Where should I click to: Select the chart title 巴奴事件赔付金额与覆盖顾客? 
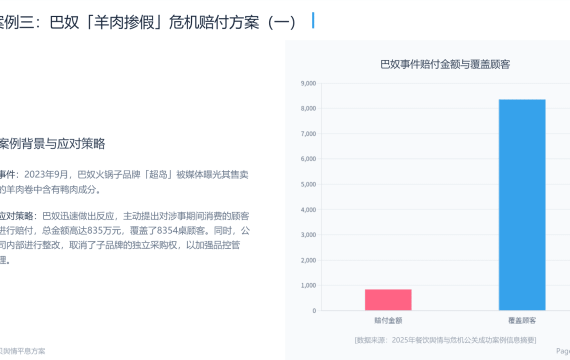pyautogui.click(x=445, y=64)
